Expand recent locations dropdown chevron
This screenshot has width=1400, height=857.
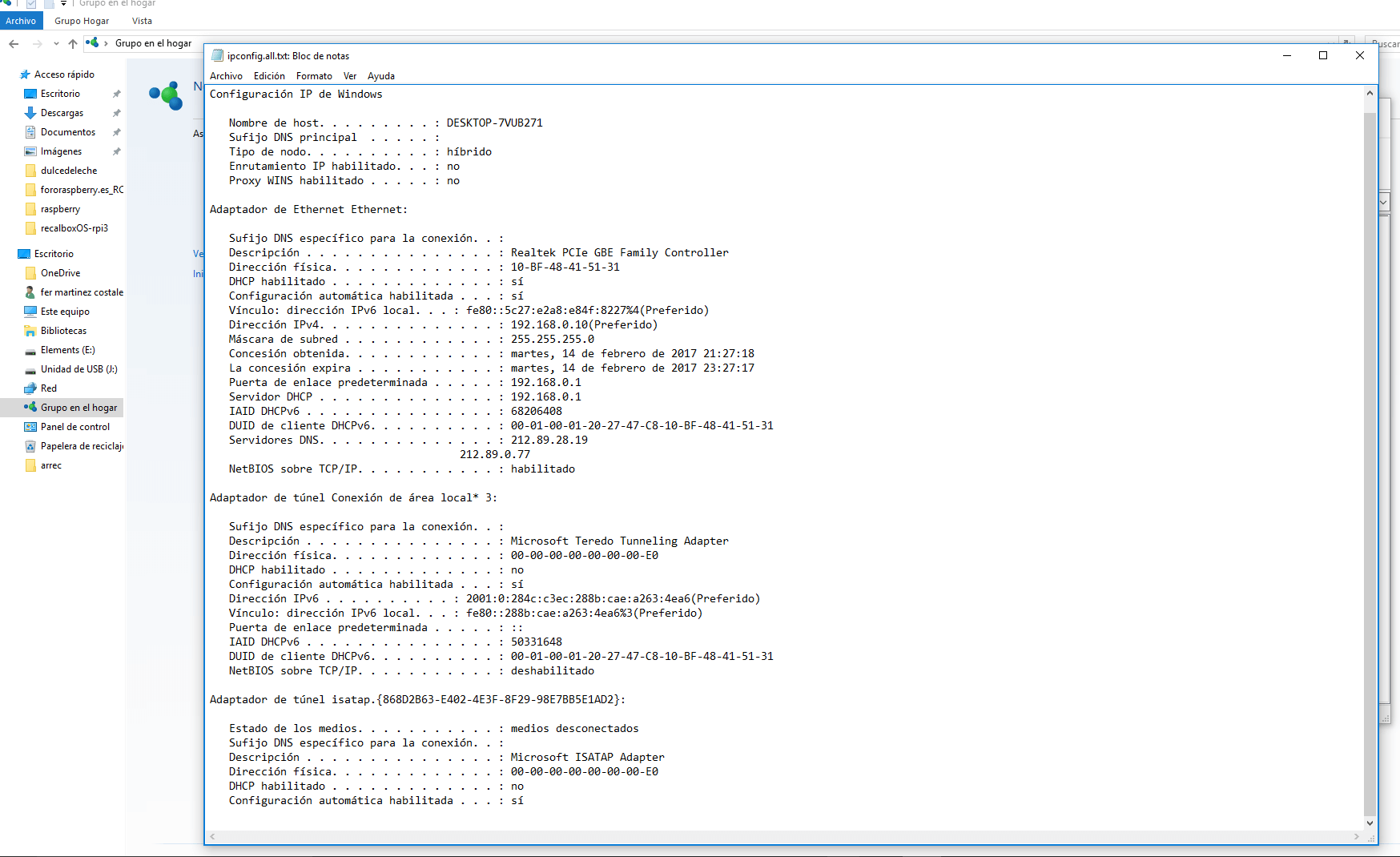[x=56, y=43]
